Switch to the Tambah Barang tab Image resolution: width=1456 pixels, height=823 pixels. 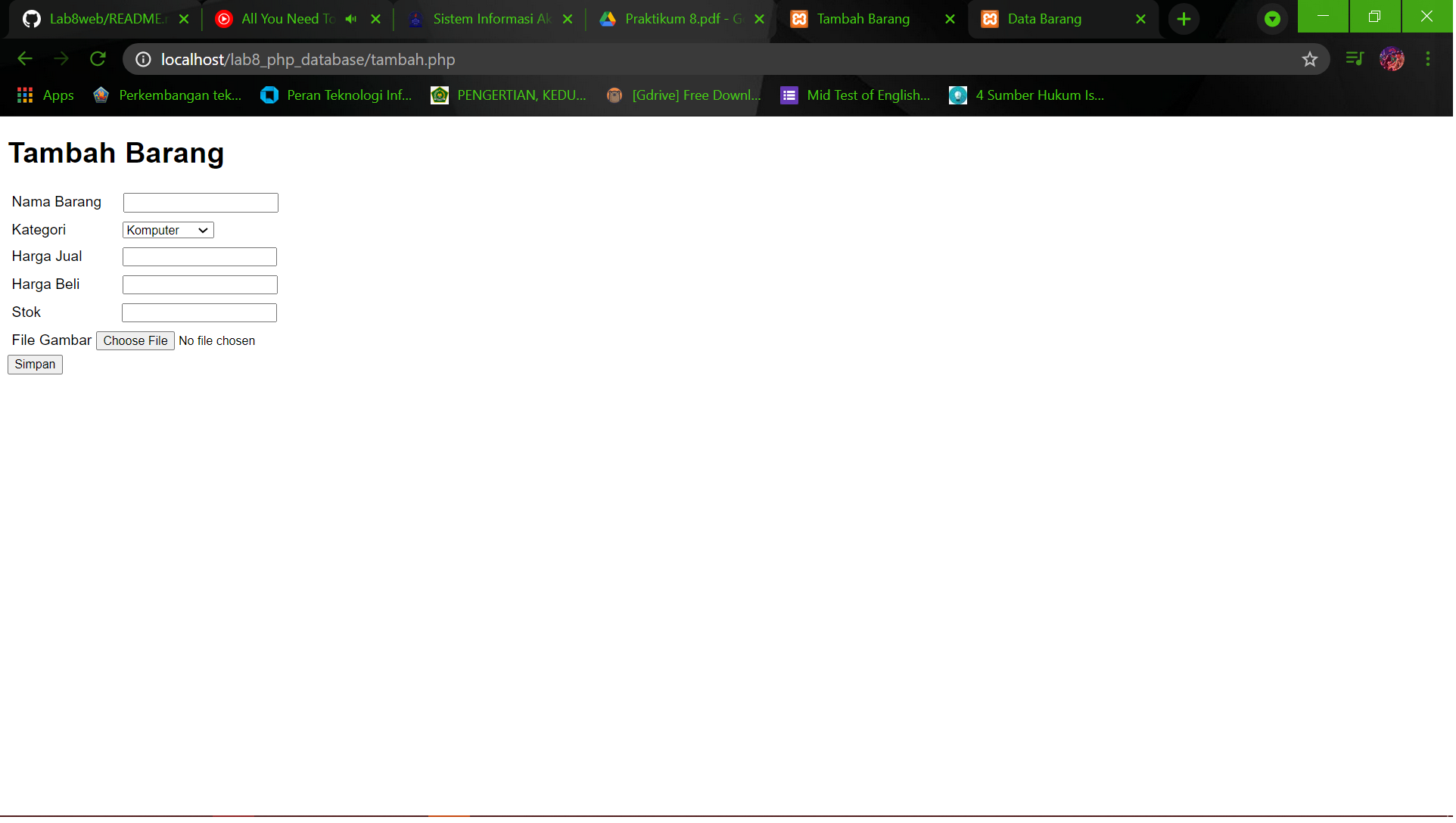[863, 19]
